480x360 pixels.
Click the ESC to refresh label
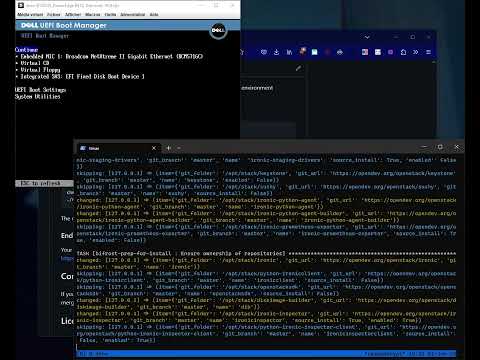coord(41,183)
